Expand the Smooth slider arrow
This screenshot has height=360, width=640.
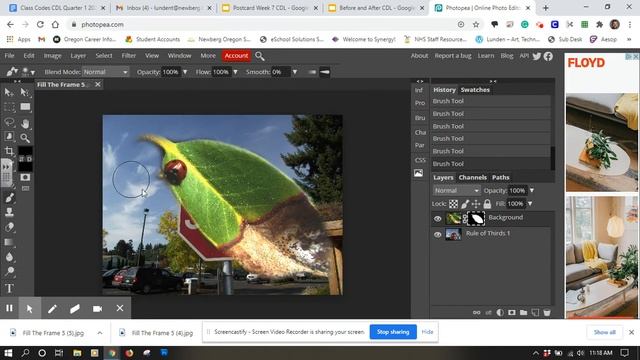coord(295,72)
